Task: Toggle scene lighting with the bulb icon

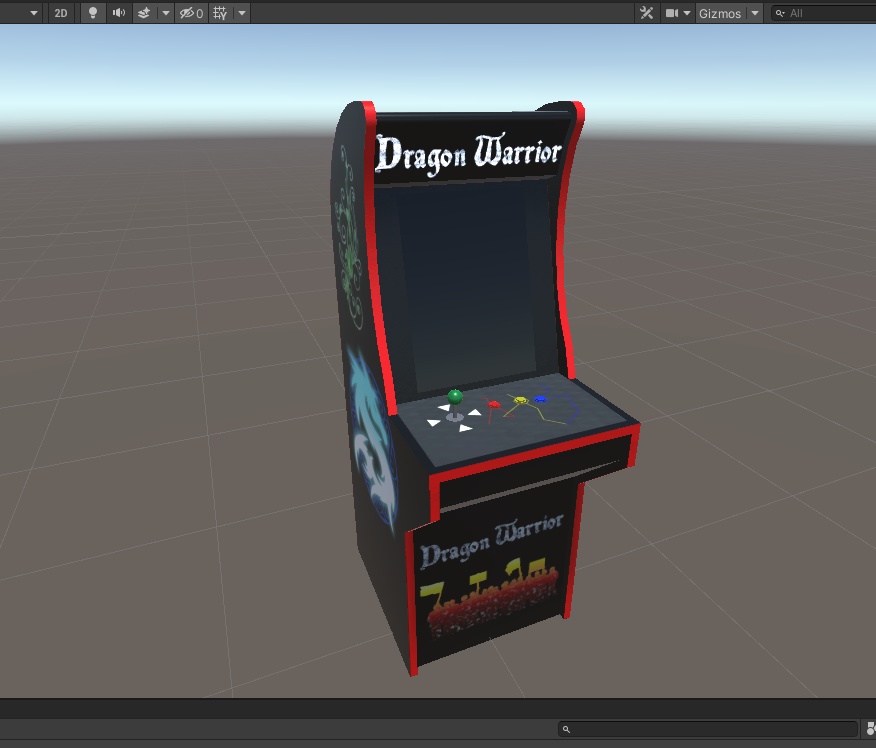Action: (93, 13)
